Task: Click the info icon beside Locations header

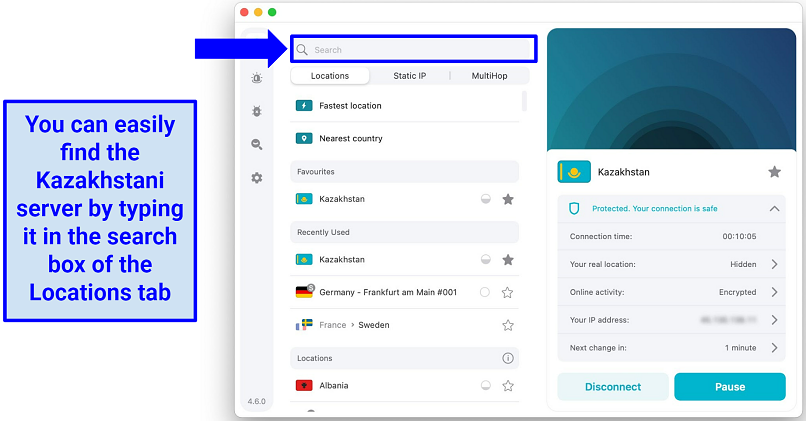Action: [508, 358]
